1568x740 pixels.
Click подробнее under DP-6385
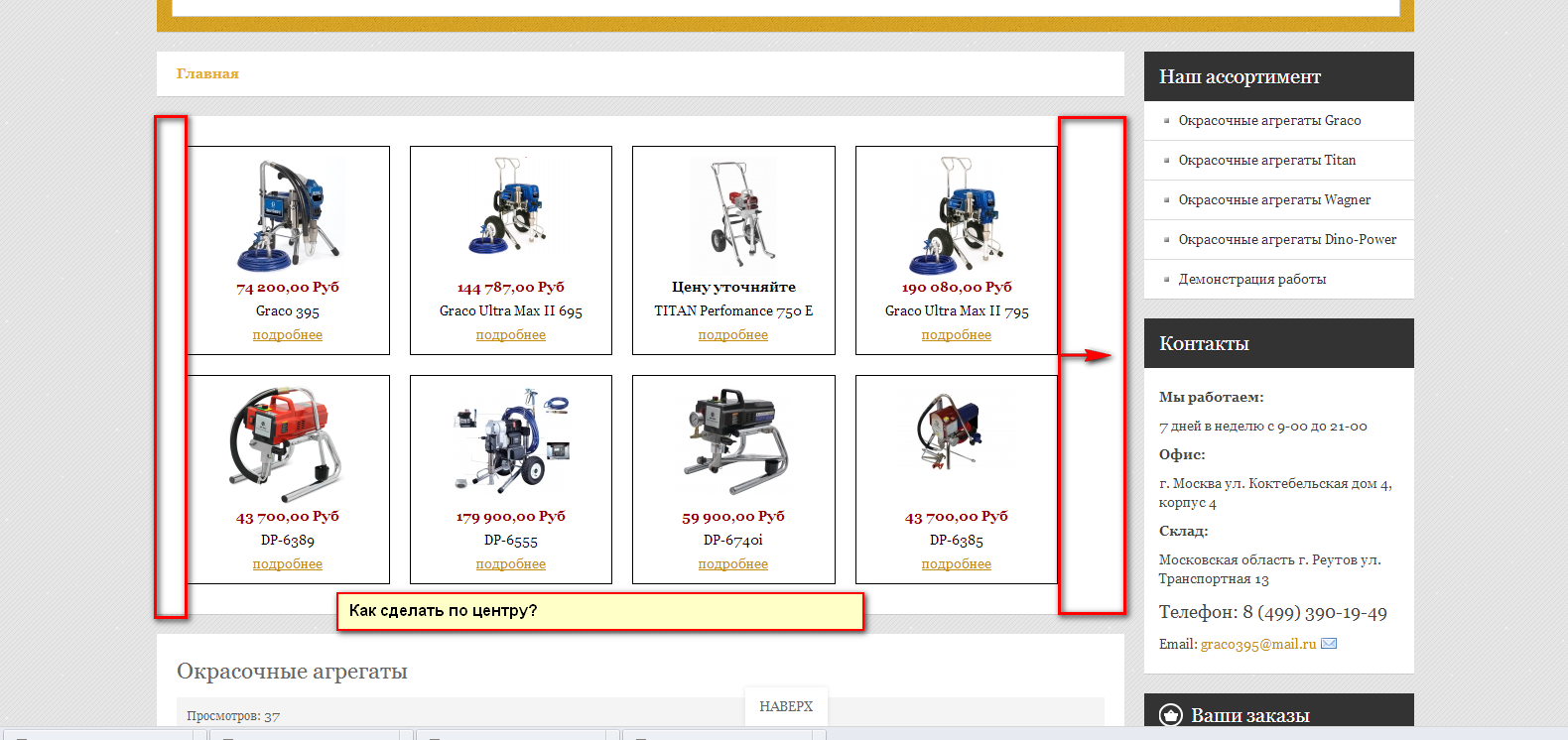[957, 564]
